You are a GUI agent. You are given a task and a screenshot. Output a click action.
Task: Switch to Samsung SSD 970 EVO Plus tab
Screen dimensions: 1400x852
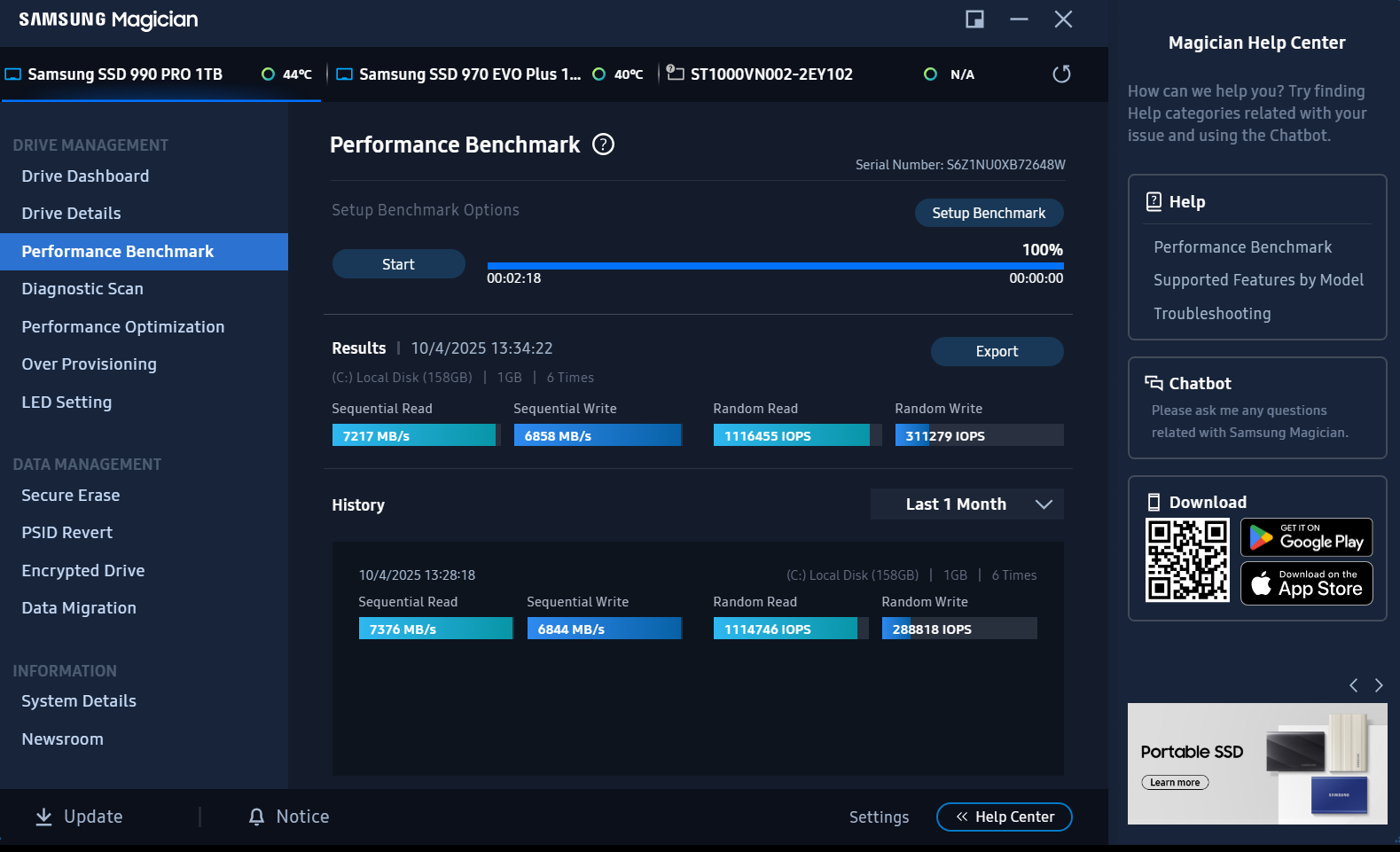[x=492, y=74]
